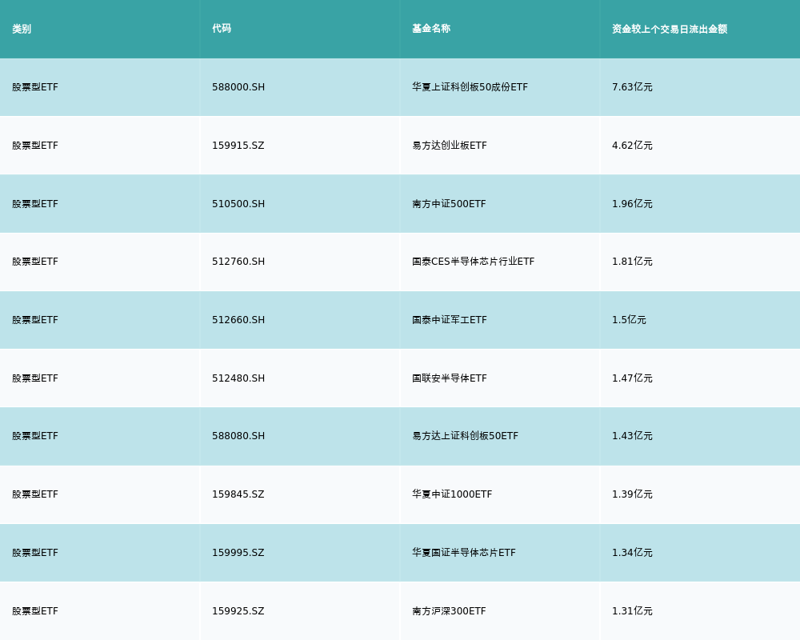The width and height of the screenshot is (800, 640).
Task: Click 股票型ETF in the 588000.SH row
Action: pyautogui.click(x=35, y=87)
